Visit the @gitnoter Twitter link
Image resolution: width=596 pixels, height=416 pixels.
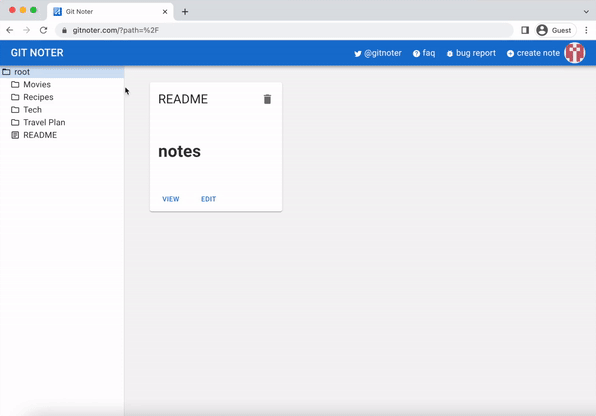378,53
